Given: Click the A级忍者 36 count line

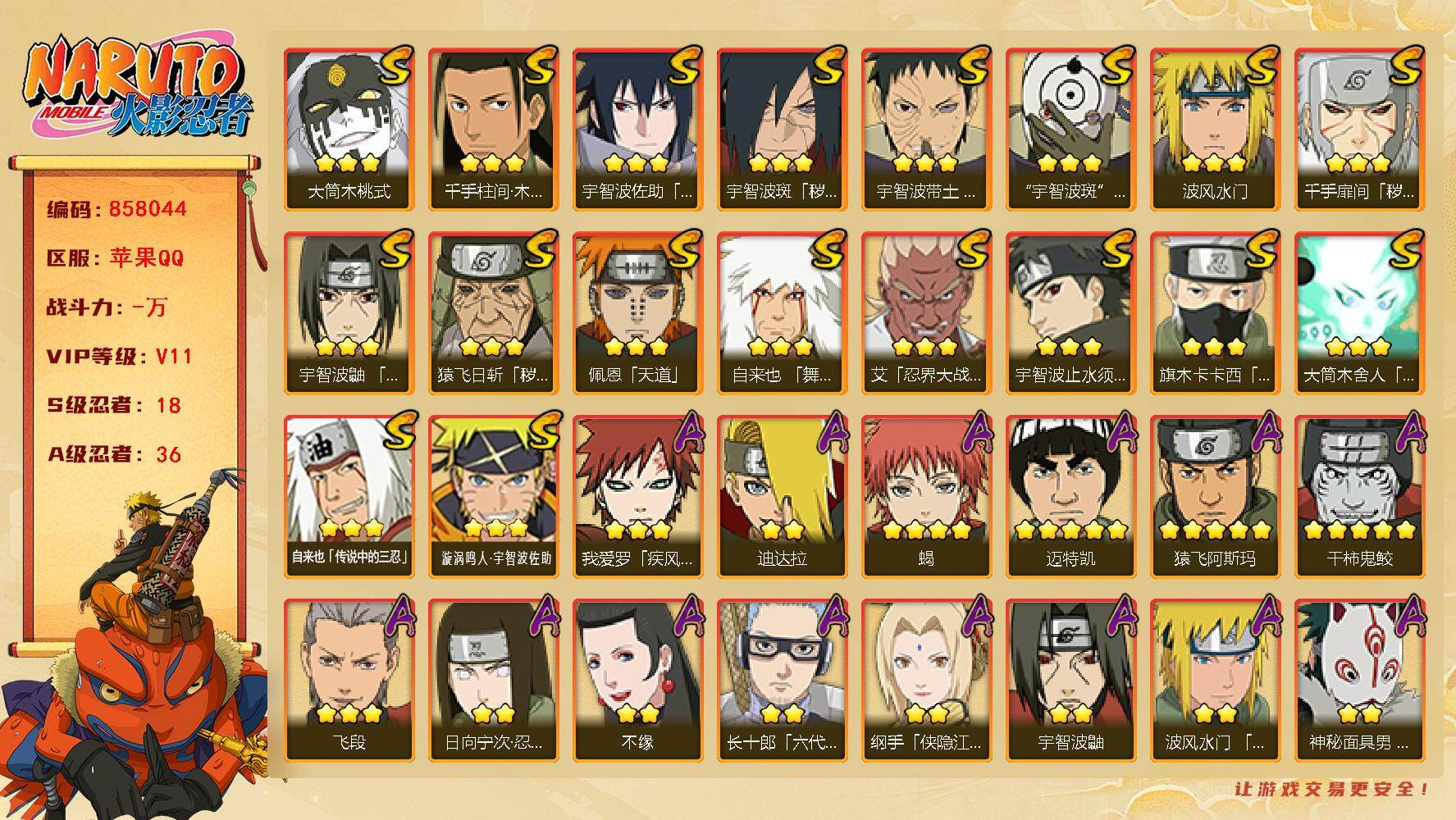Looking at the screenshot, I should 114,454.
